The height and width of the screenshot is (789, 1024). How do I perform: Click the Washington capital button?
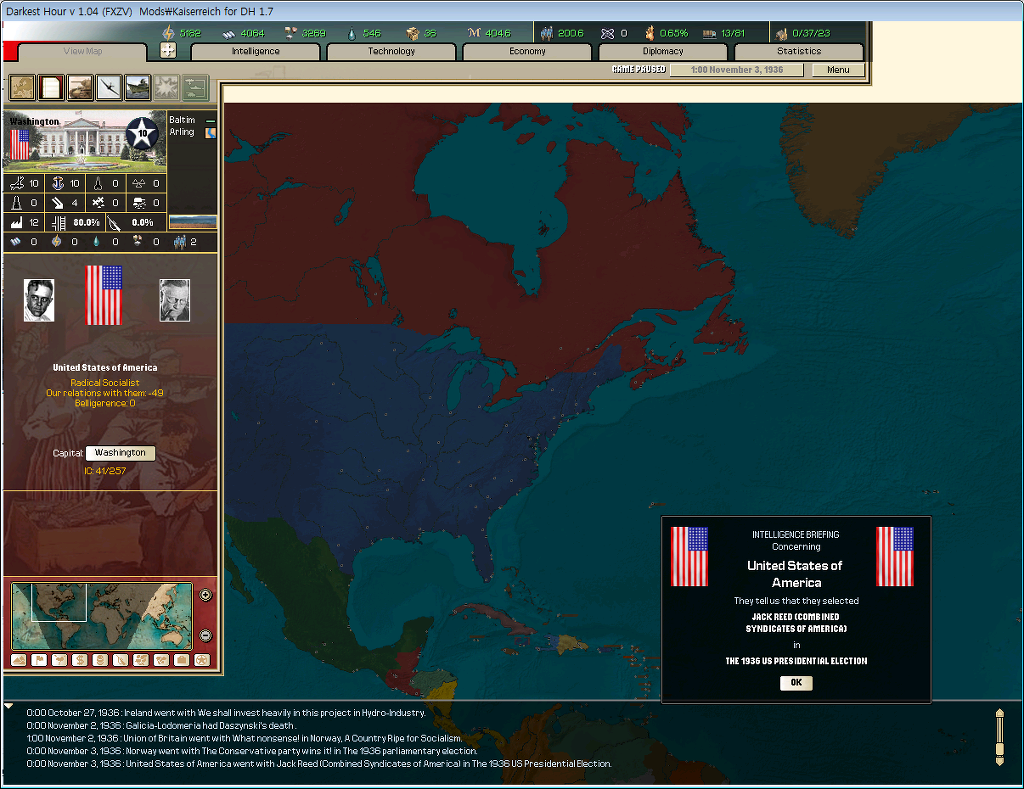tap(120, 453)
